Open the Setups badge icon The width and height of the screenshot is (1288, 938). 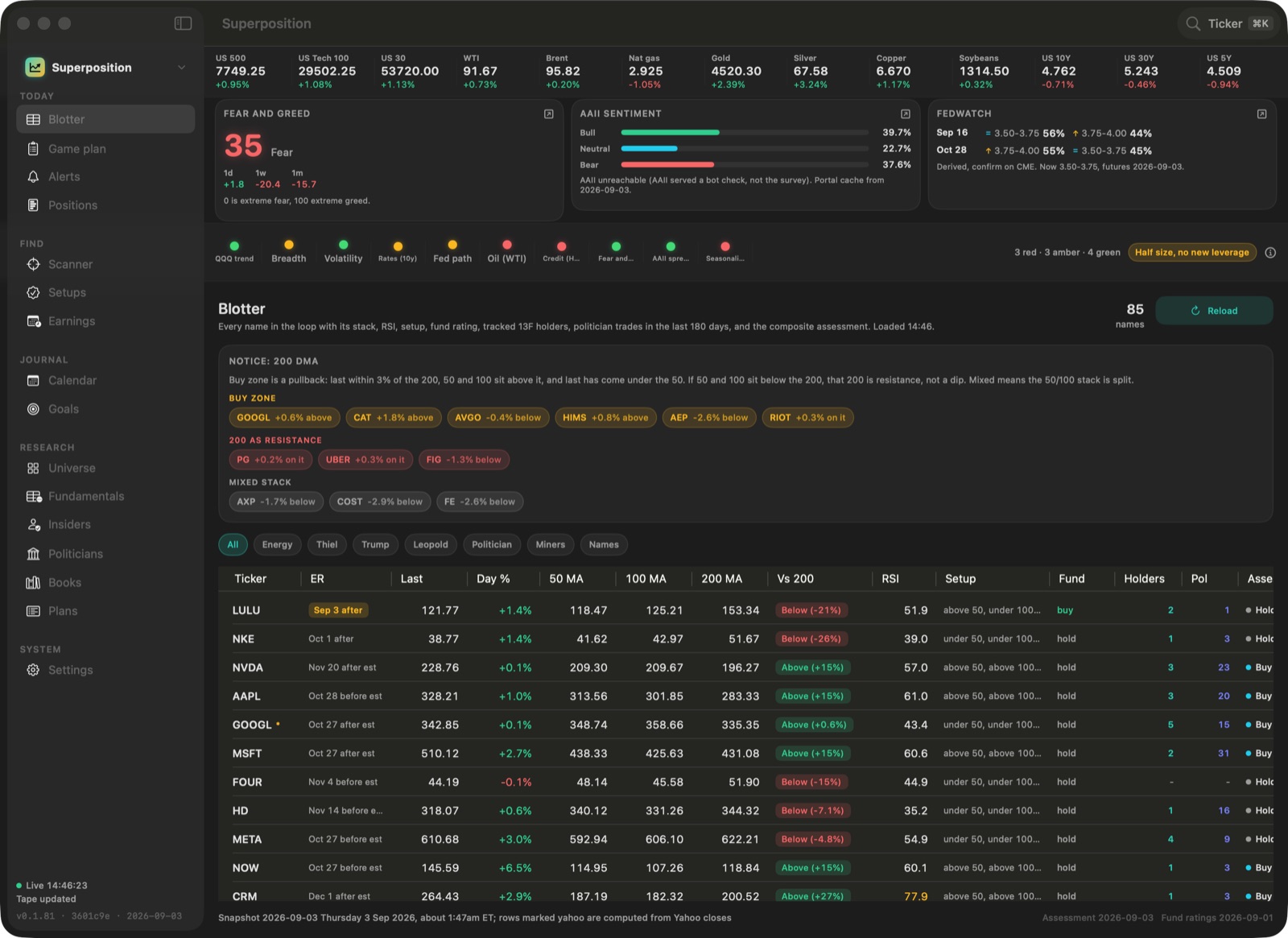point(33,292)
